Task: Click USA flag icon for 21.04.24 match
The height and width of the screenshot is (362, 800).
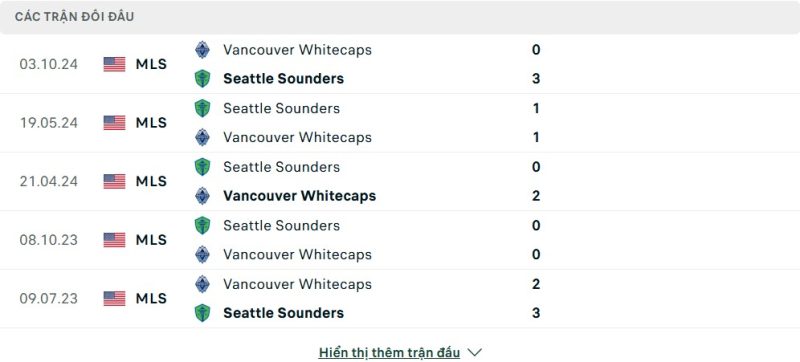Action: click(114, 181)
